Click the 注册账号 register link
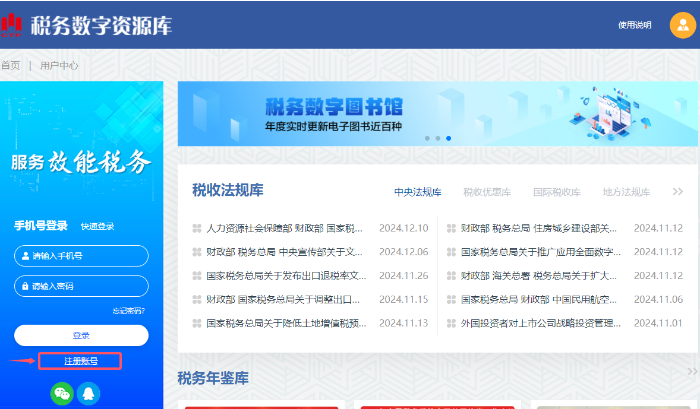700x409 pixels. [x=80, y=361]
